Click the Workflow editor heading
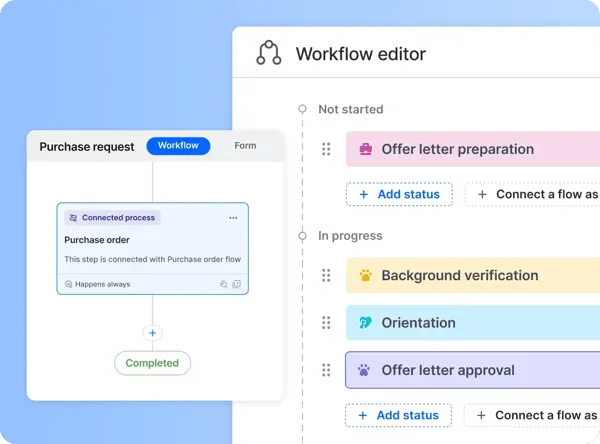This screenshot has height=444, width=600. pos(360,54)
